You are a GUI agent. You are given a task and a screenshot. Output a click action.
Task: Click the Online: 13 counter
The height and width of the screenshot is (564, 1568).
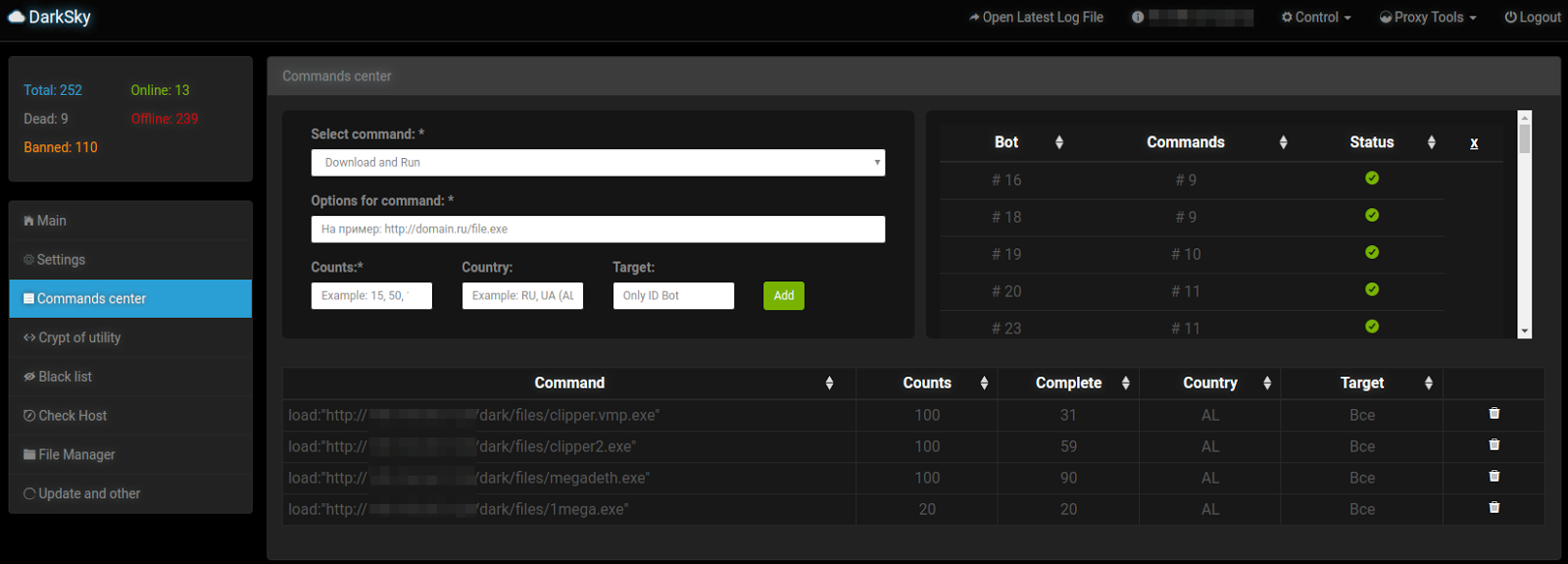point(161,90)
